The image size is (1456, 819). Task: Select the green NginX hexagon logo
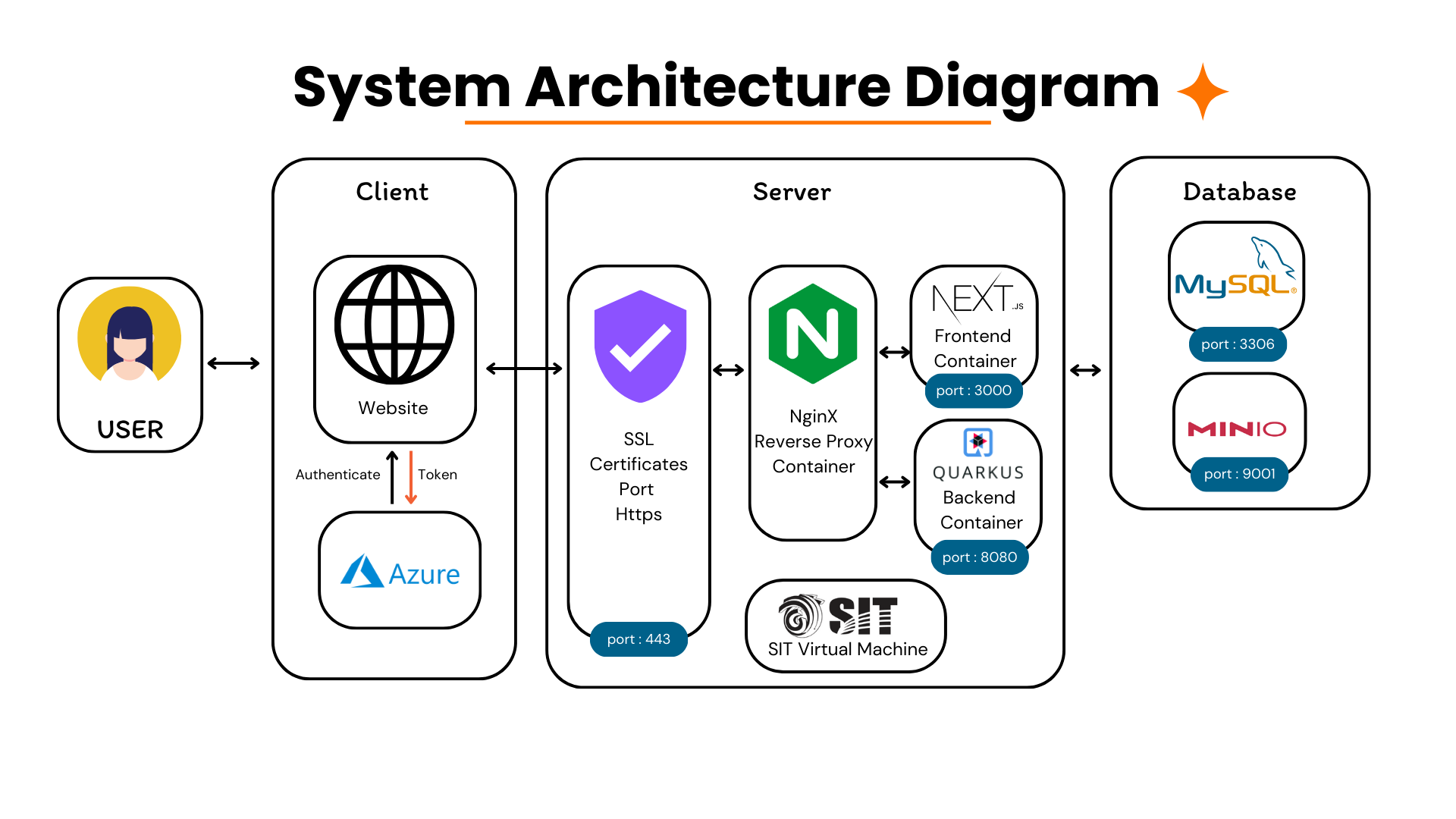pyautogui.click(x=813, y=334)
